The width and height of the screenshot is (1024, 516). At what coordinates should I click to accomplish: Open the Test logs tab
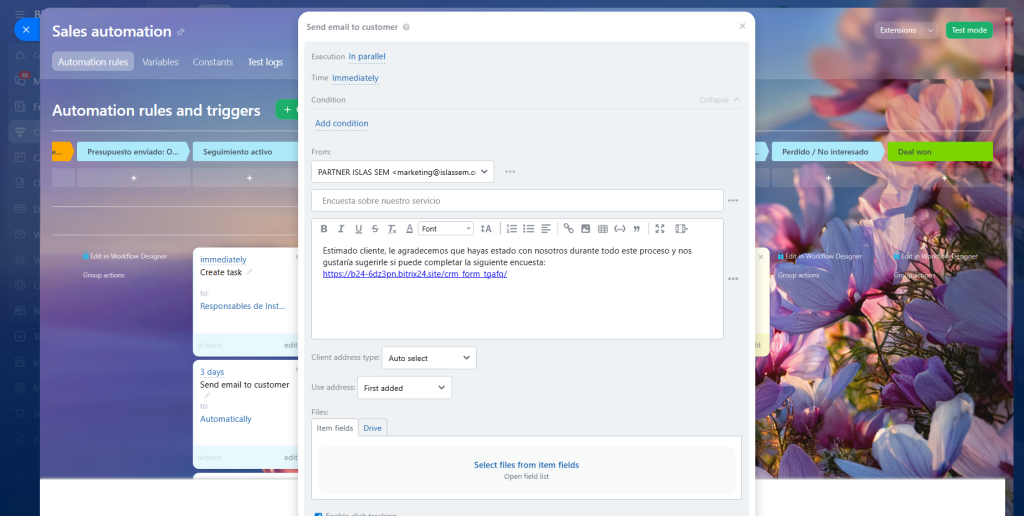pos(265,62)
